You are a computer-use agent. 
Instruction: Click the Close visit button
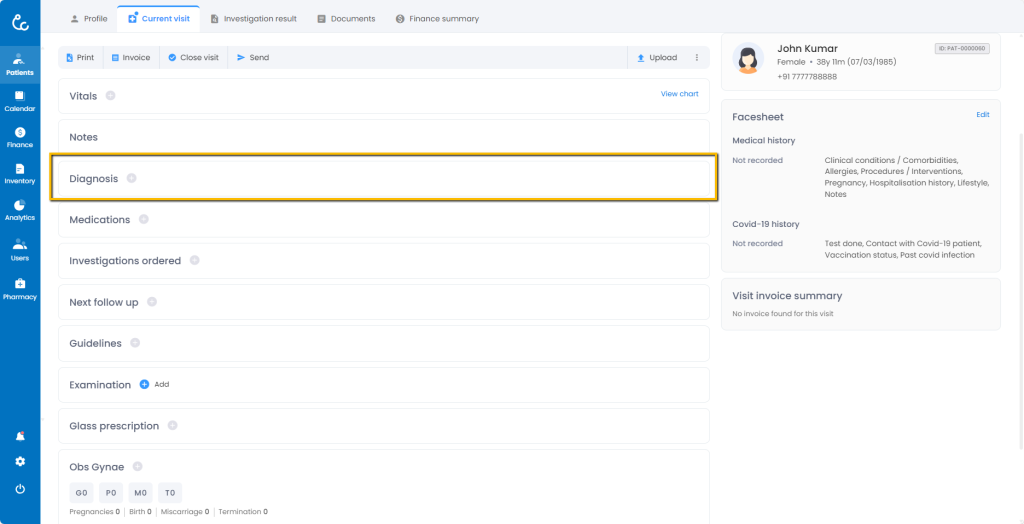click(x=193, y=58)
